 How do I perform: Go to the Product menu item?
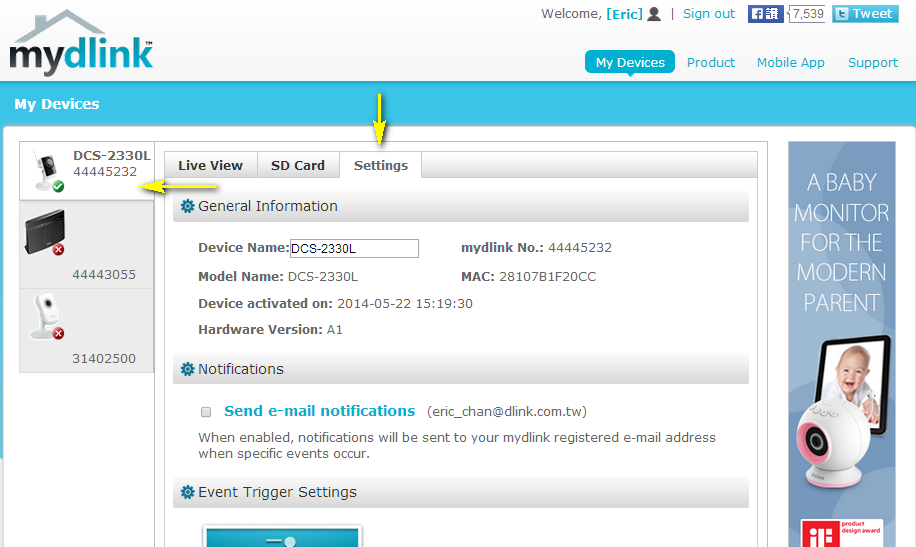click(x=711, y=62)
